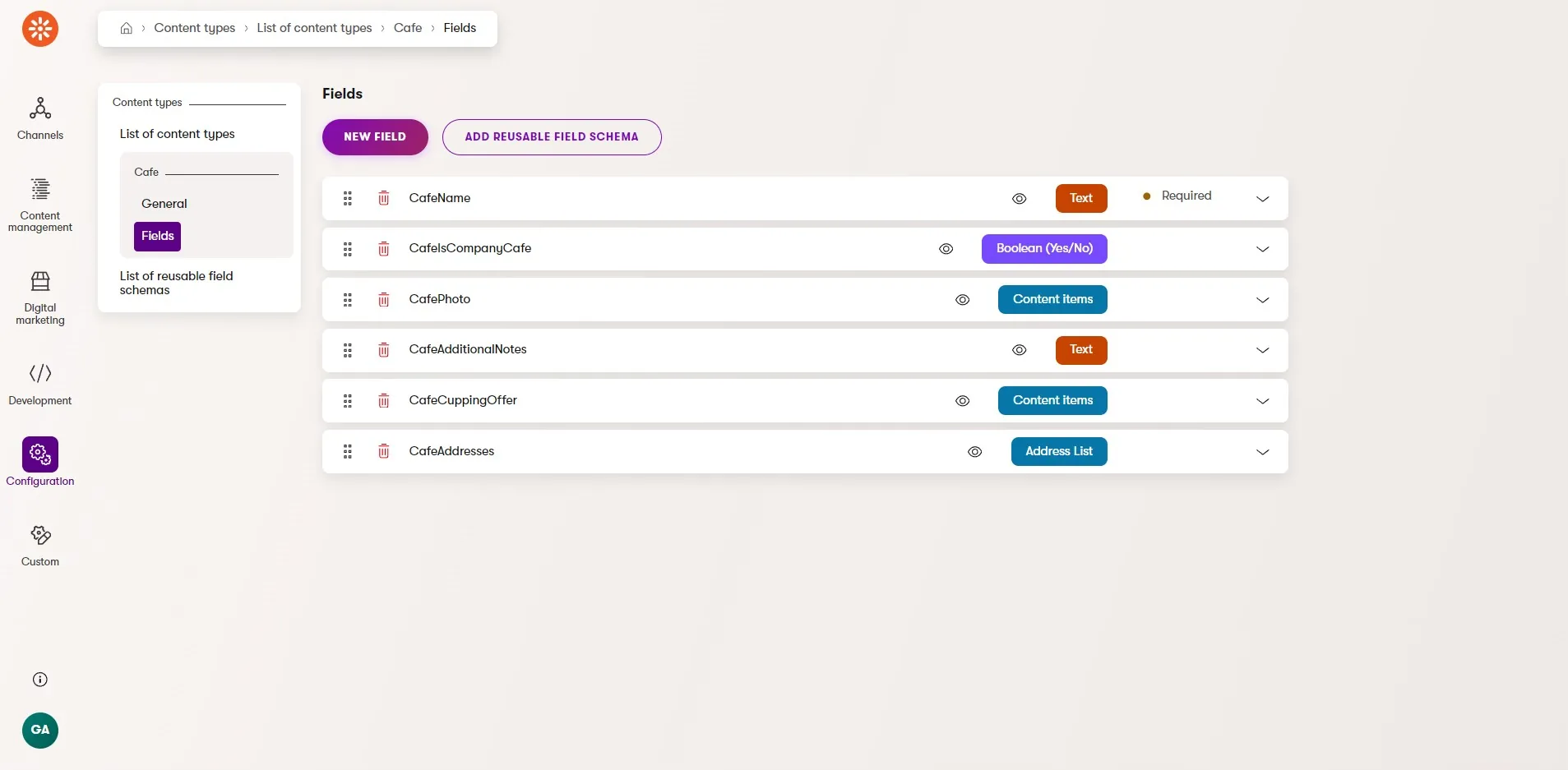This screenshot has width=1568, height=770.
Task: Delete the CafeAdditionalNotes field
Action: click(383, 350)
